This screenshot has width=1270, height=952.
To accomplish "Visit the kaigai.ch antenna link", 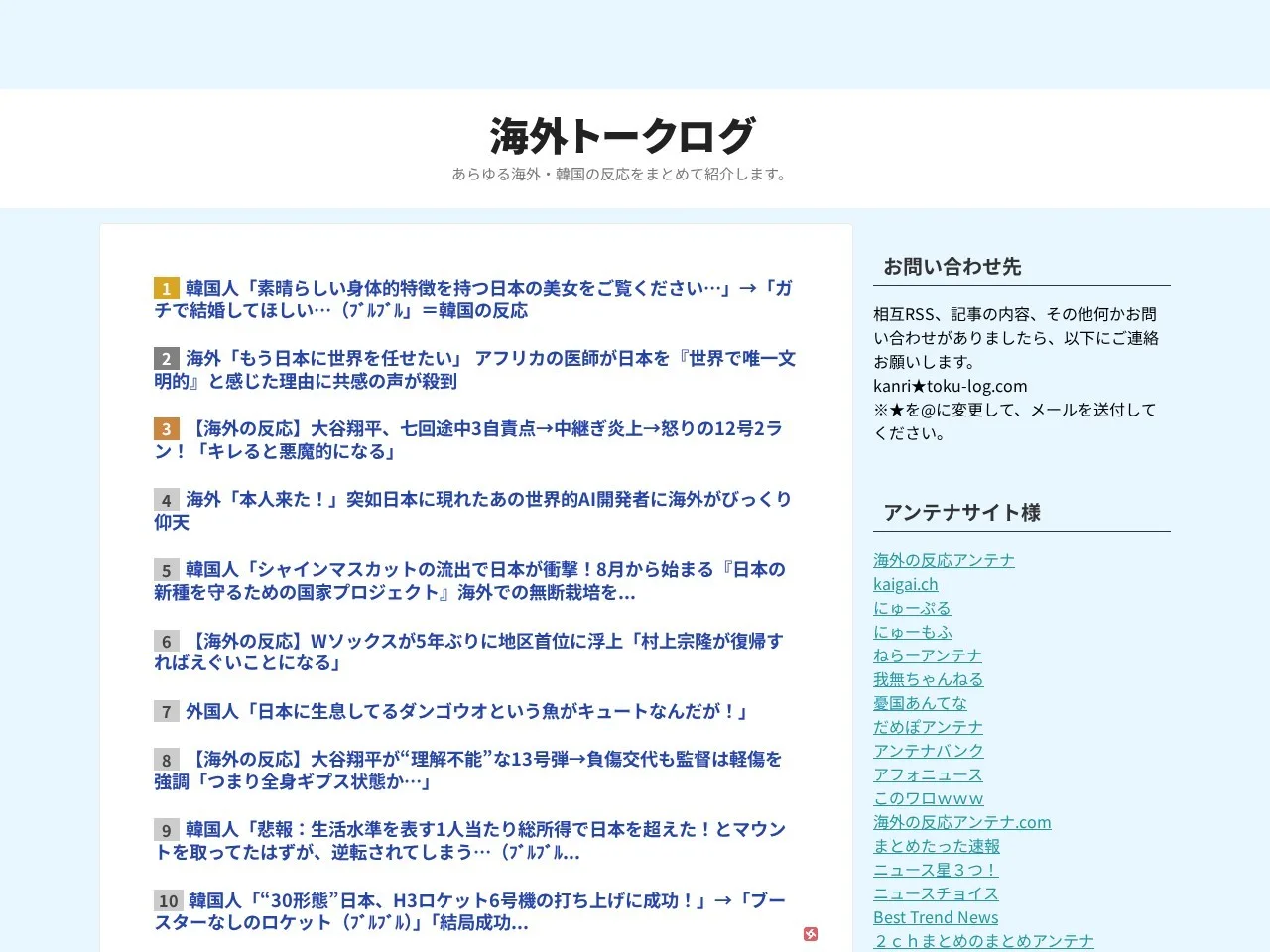I will point(905,584).
